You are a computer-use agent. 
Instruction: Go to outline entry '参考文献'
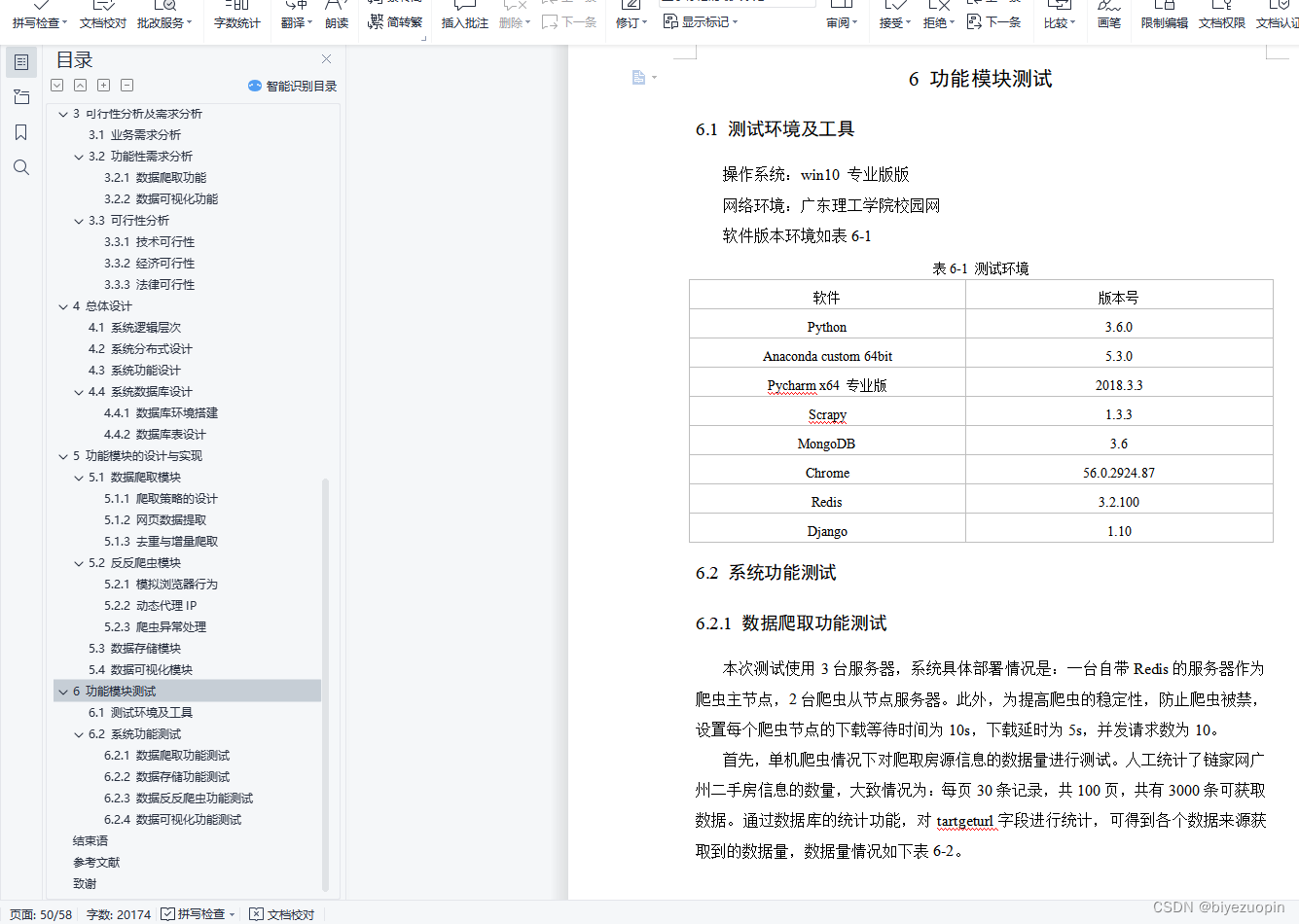pyautogui.click(x=96, y=863)
